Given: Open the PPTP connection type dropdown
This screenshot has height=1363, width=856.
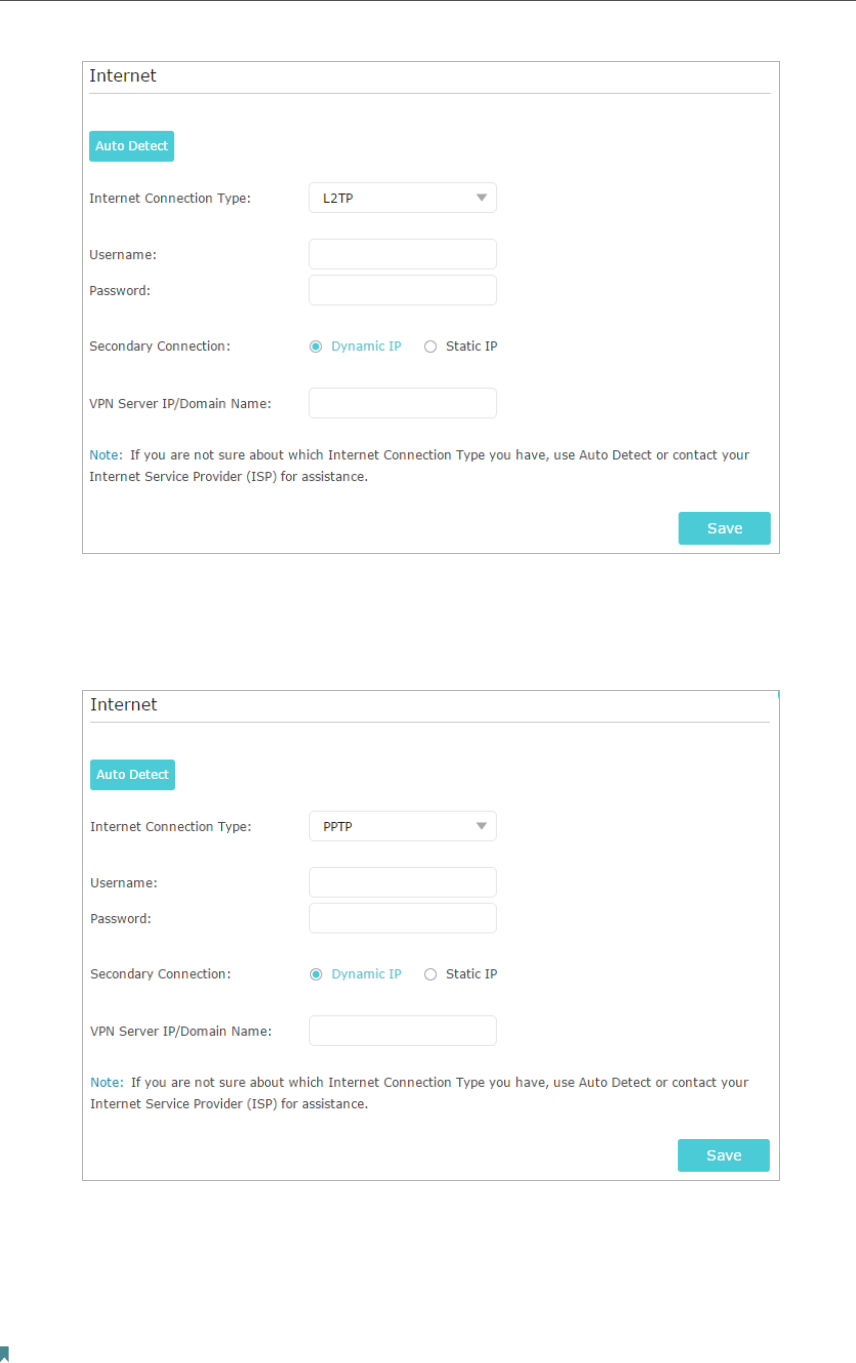Looking at the screenshot, I should pyautogui.click(x=402, y=826).
